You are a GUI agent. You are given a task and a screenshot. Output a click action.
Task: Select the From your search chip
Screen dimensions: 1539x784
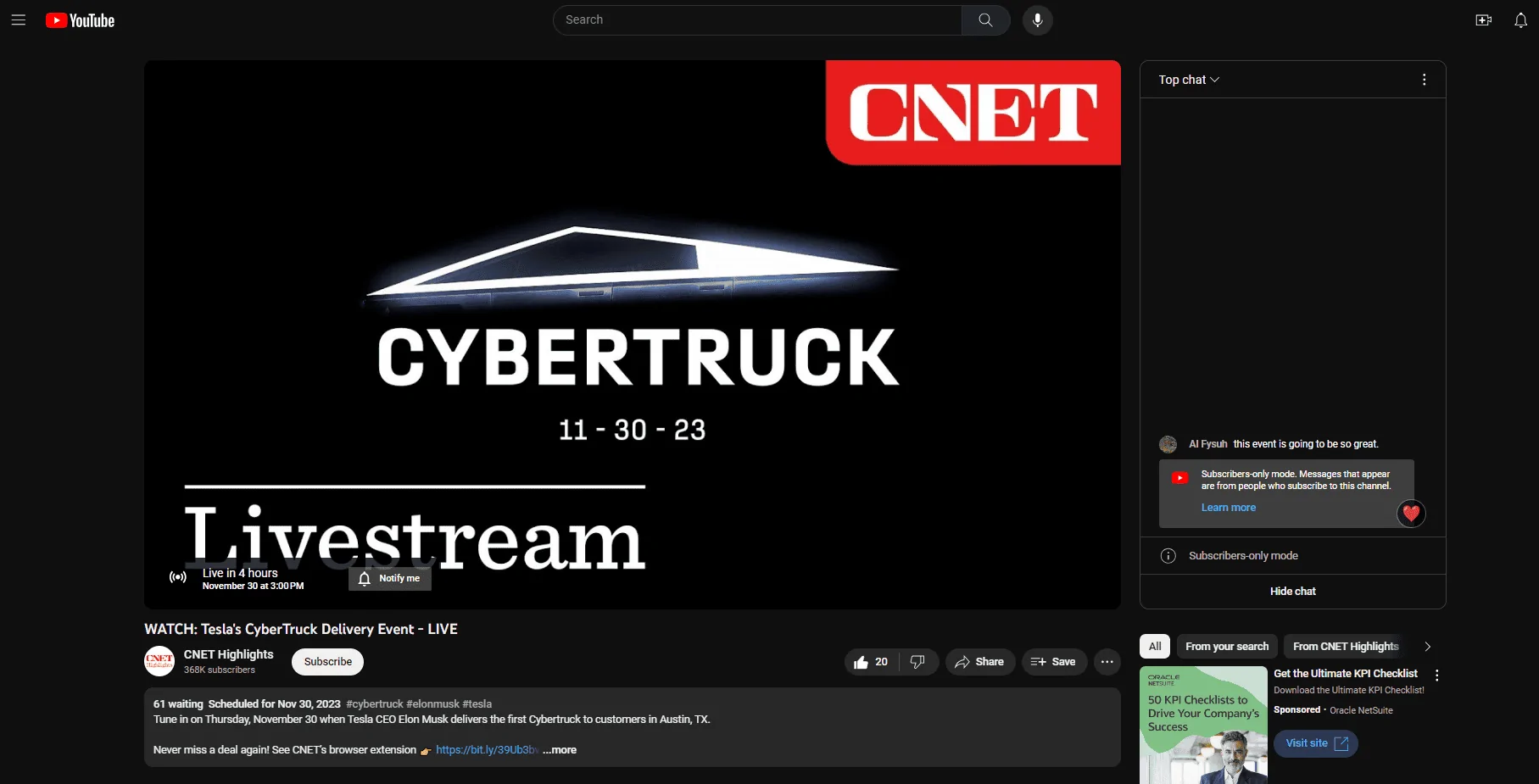1227,647
